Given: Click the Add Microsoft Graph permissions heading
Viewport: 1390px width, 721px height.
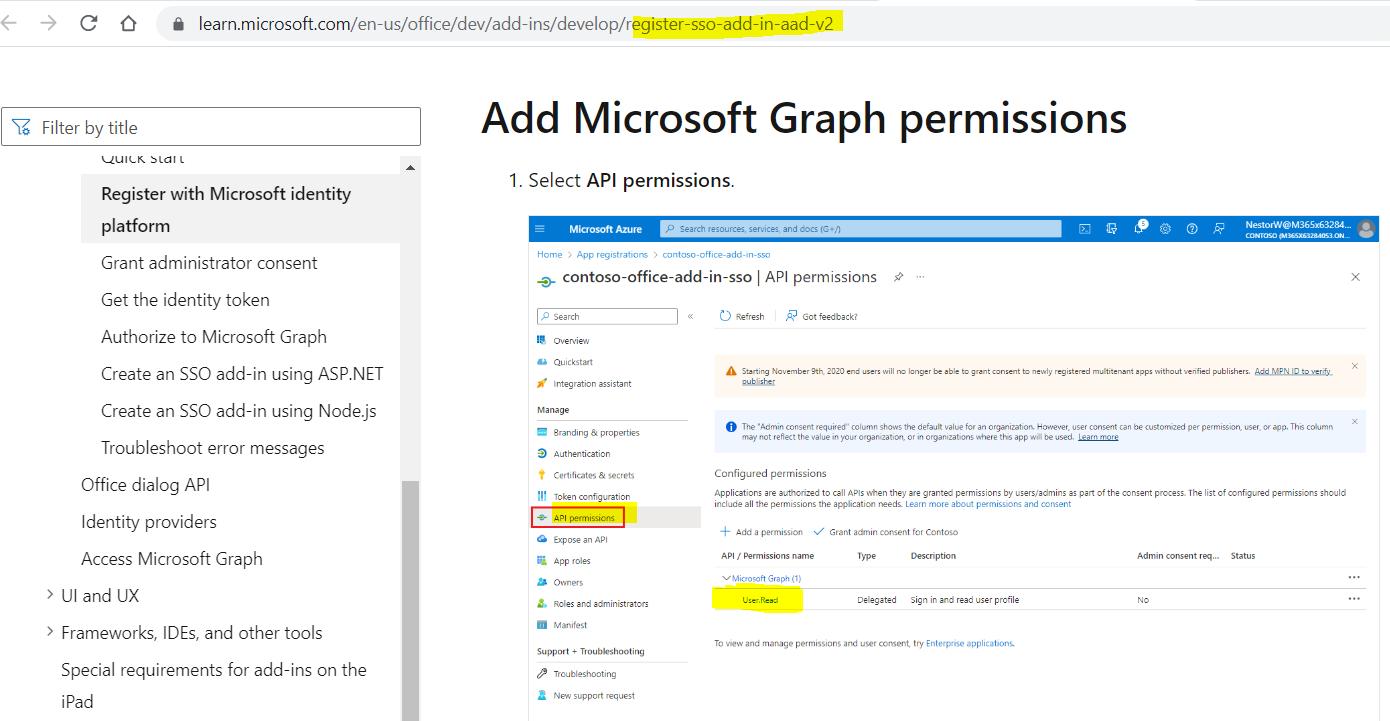Looking at the screenshot, I should [x=804, y=118].
